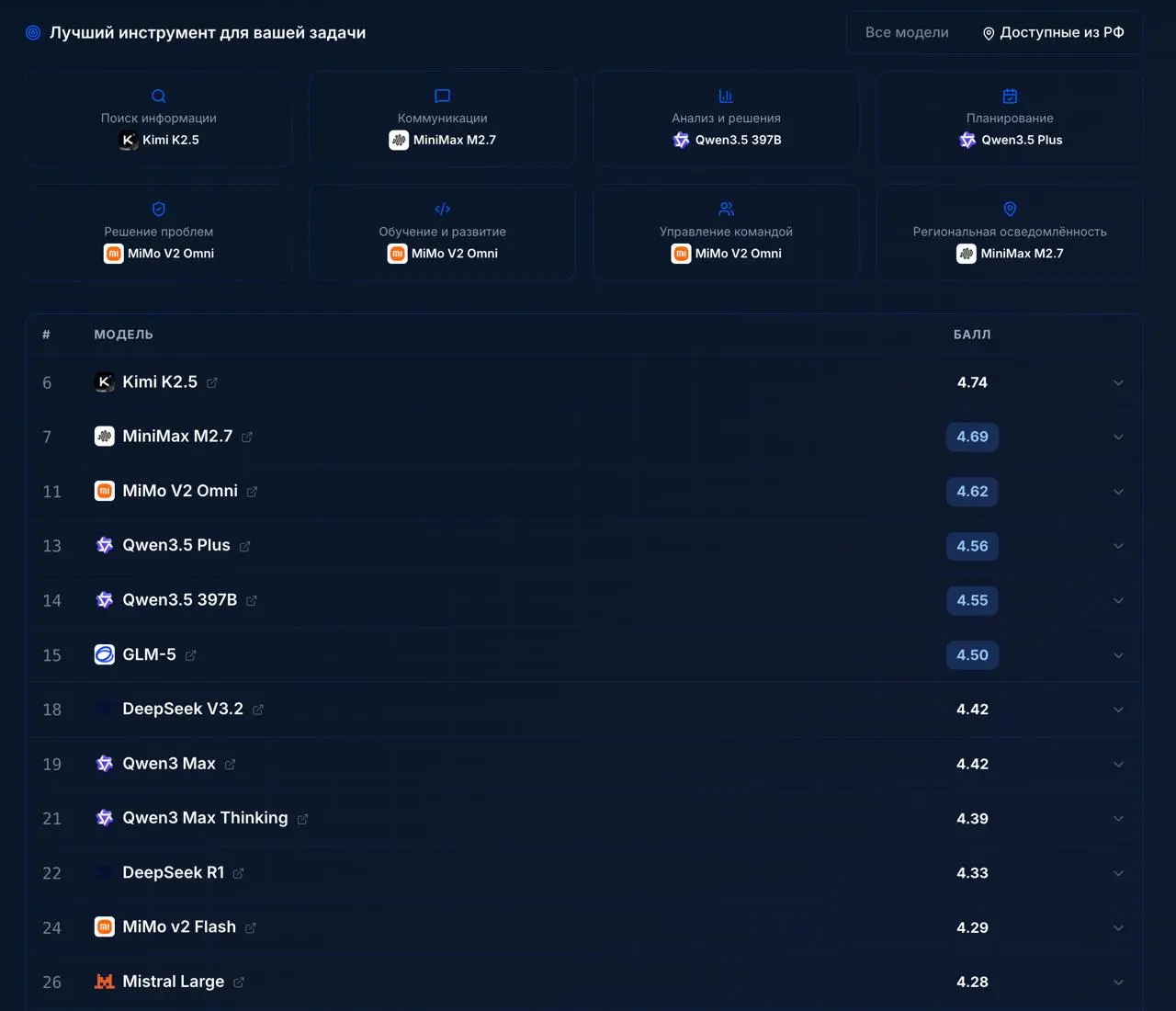Open the external link icon beside Qwen3.5 397B

pos(252,601)
